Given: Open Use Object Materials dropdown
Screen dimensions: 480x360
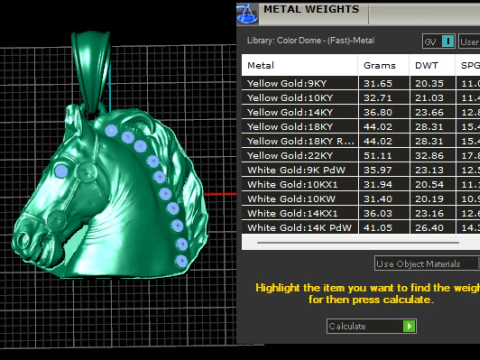Looking at the screenshot, I should (x=427, y=264).
